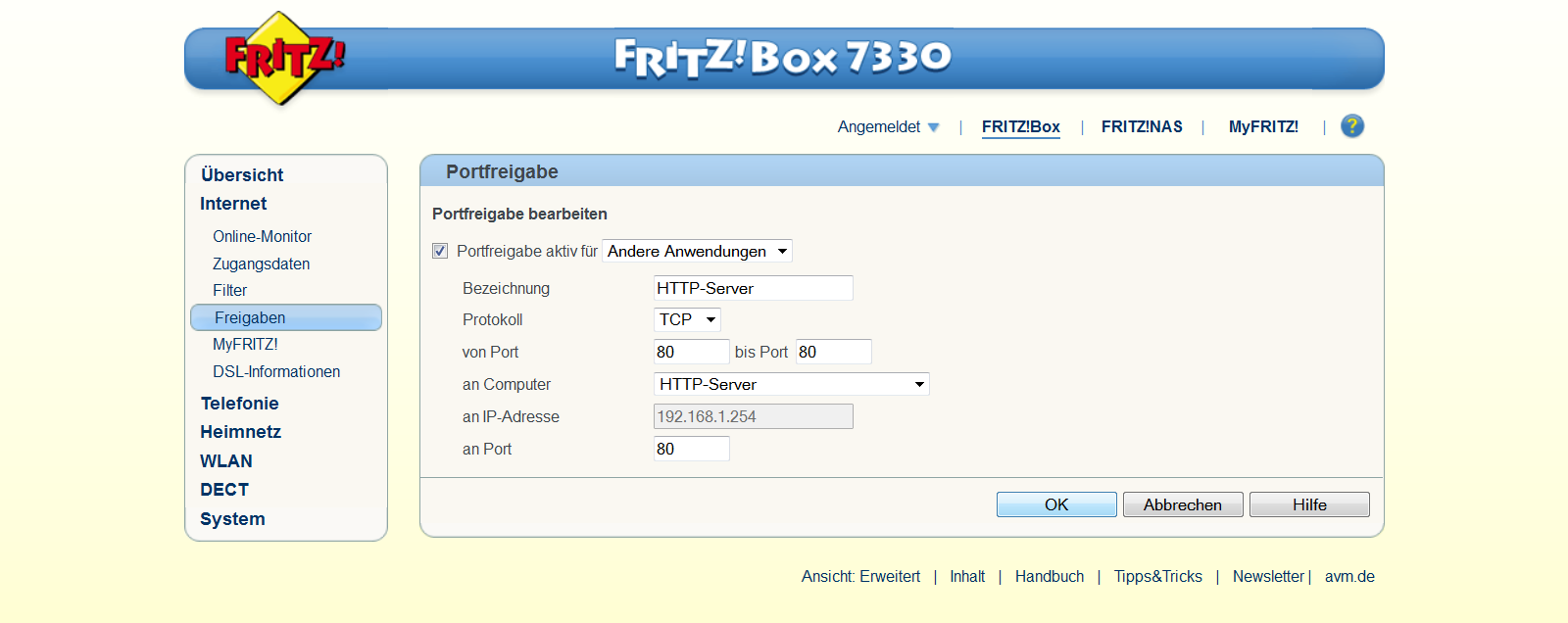Open the MyFRITZ! top navigation tab
Viewport: 1568px width, 623px height.
click(x=1263, y=127)
